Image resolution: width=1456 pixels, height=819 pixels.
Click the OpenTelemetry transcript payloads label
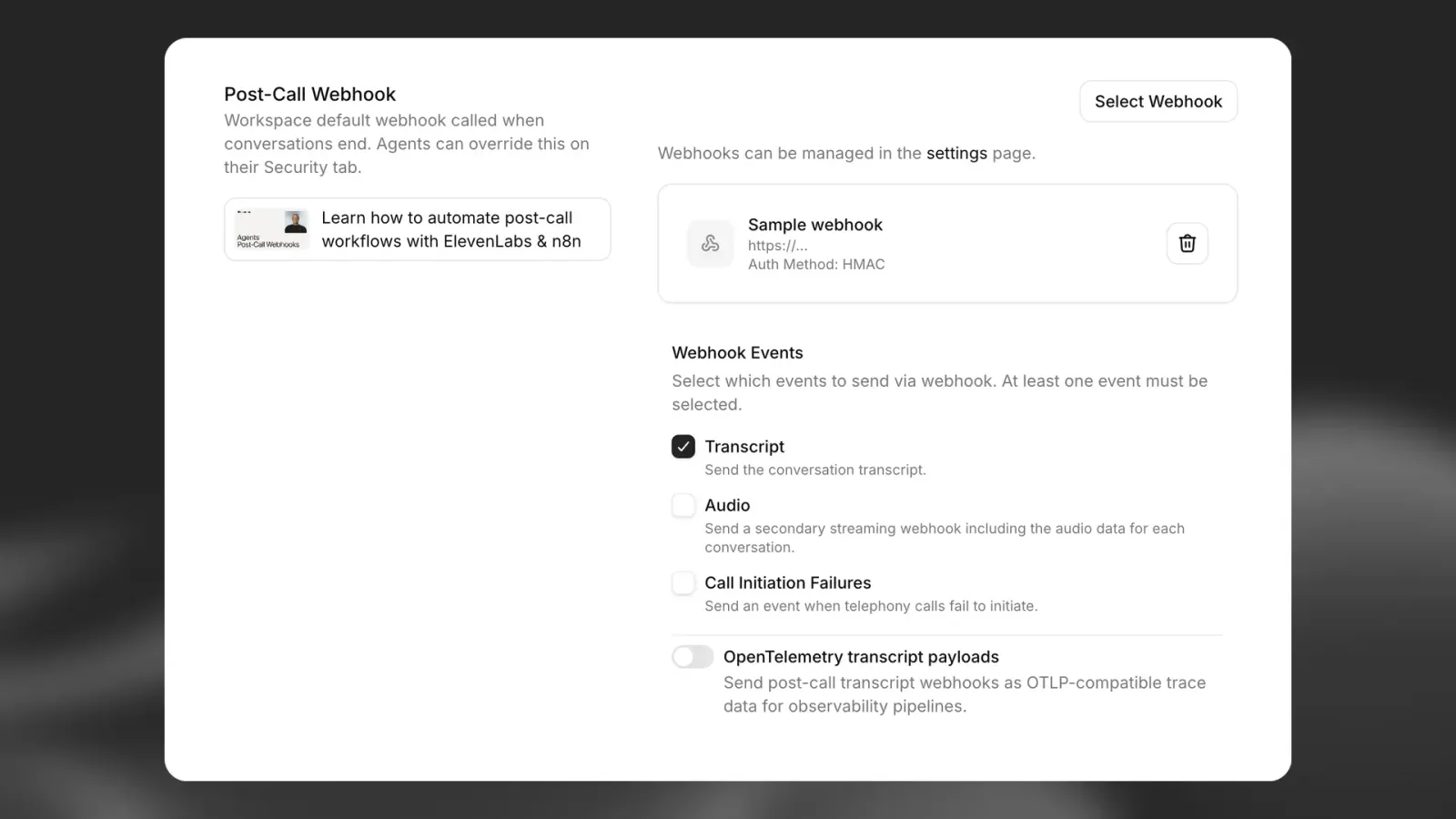861,657
